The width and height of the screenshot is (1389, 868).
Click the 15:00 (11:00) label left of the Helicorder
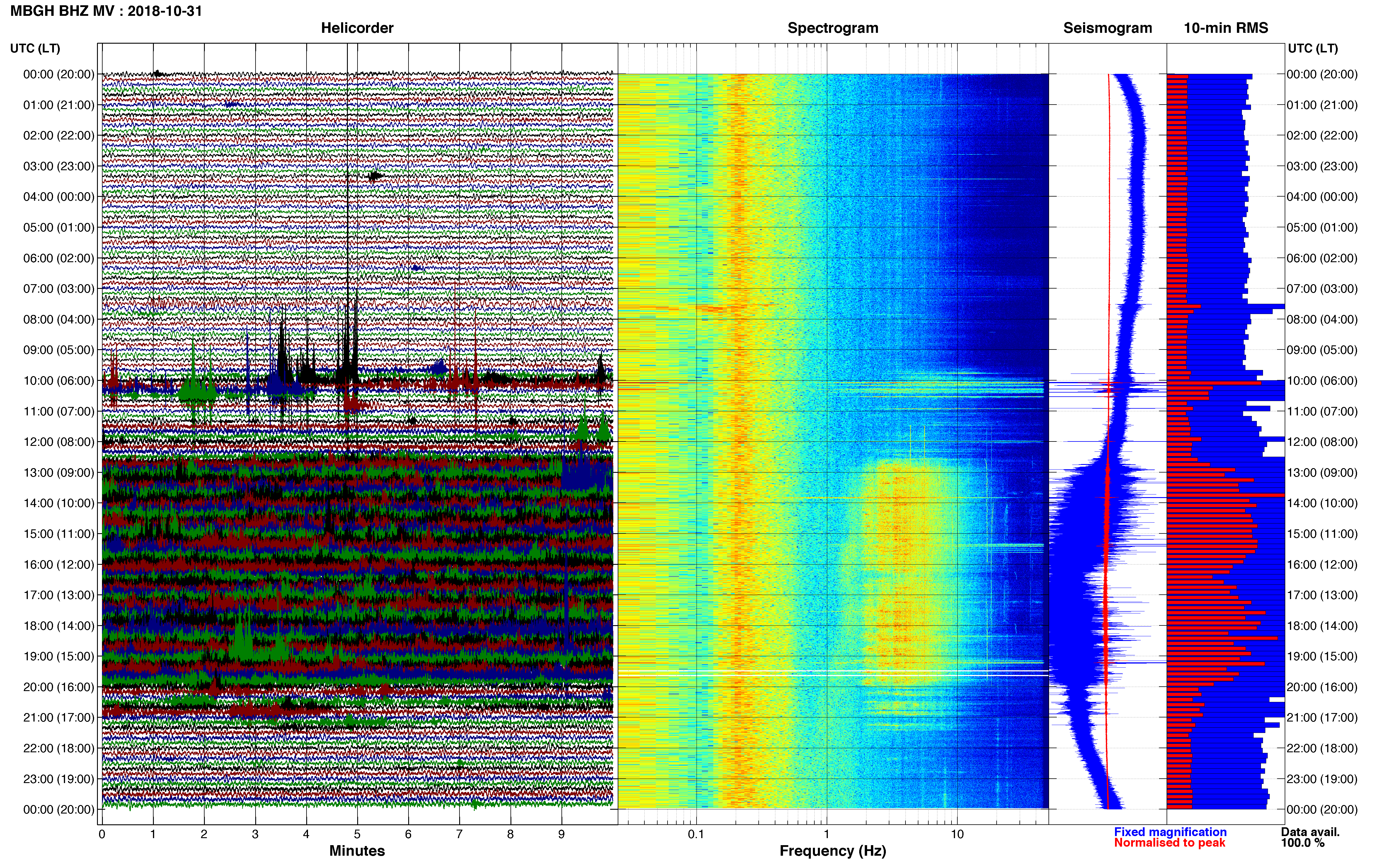(x=59, y=534)
